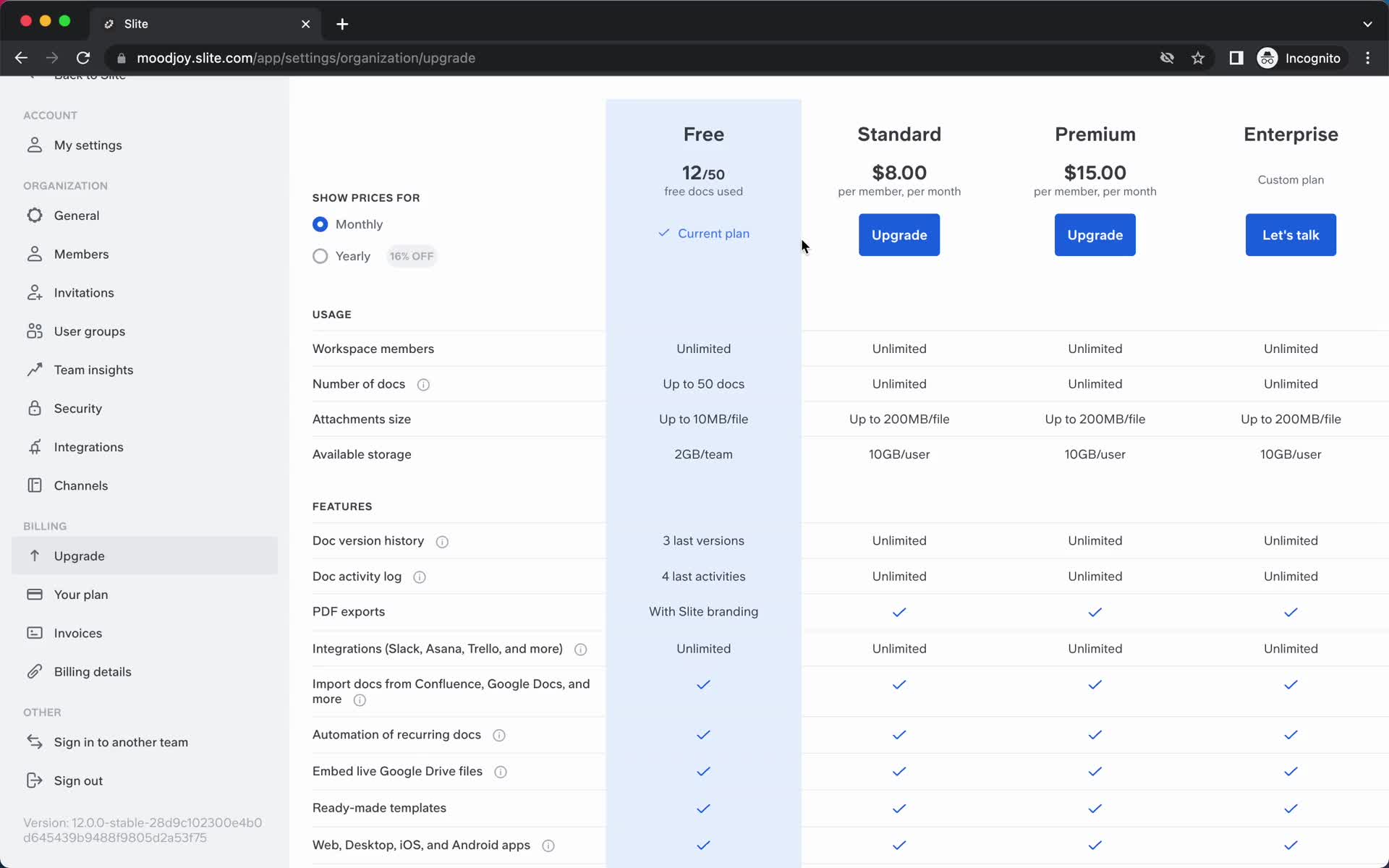Click the '12/50' free docs used text
This screenshot has height=868, width=1389.
703,174
